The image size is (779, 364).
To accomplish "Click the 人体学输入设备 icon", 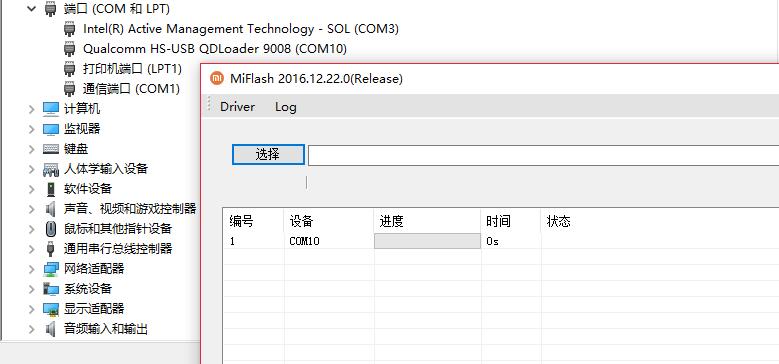I will click(51, 169).
